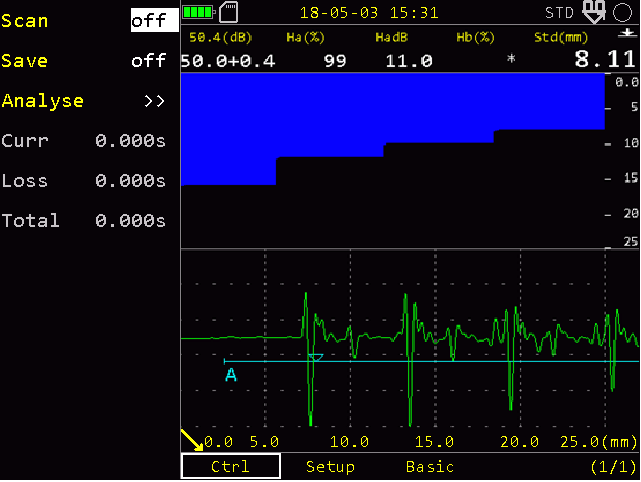The height and width of the screenshot is (482, 641).
Task: Click the 15 tick on depth scale
Action: (x=631, y=178)
